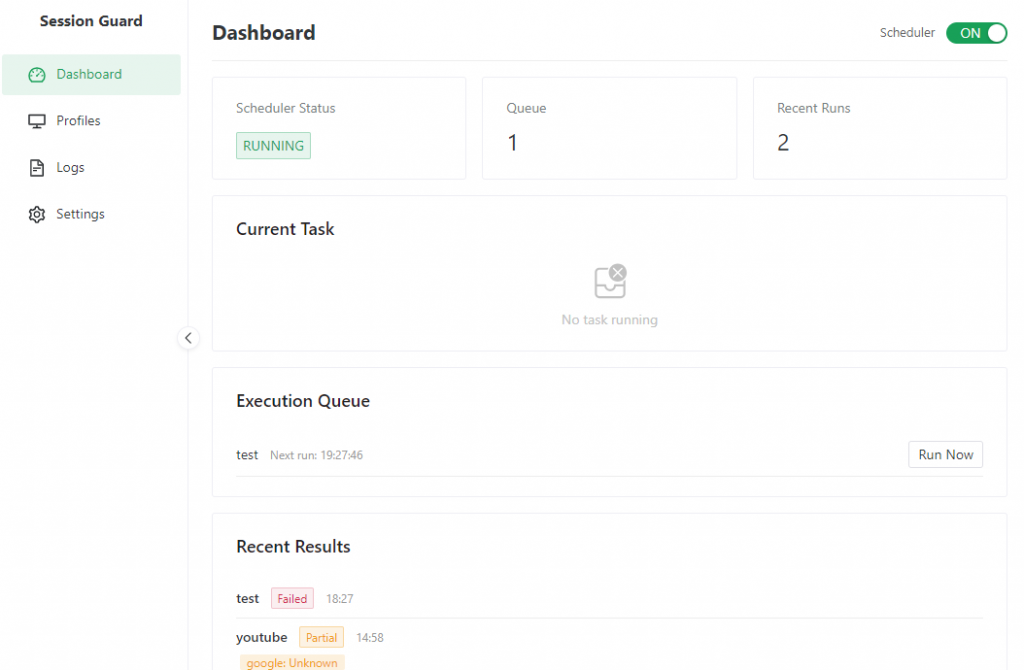The image size is (1024, 670).
Task: Click the Session Guard app title
Action: (91, 21)
